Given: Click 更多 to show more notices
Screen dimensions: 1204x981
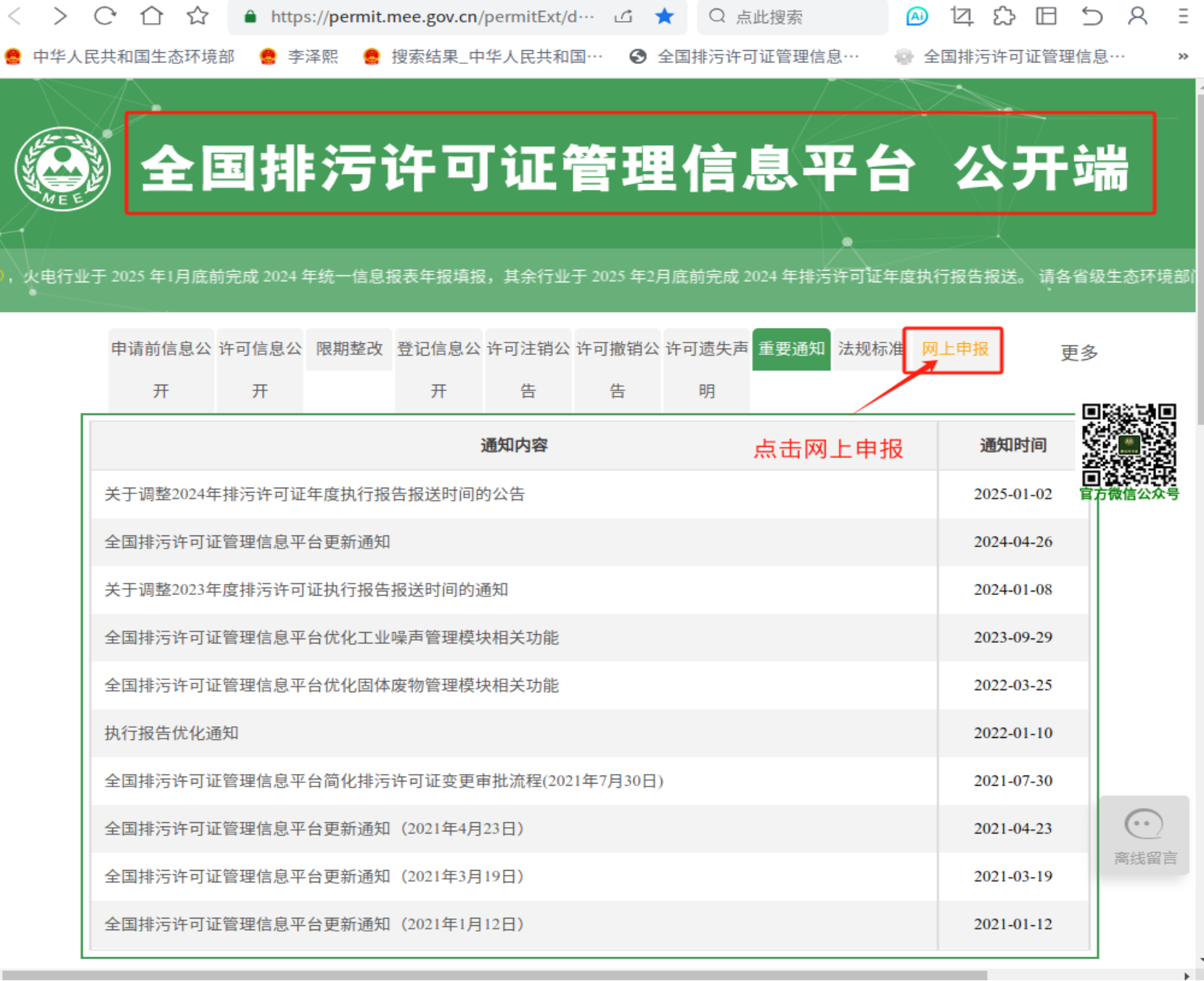Looking at the screenshot, I should tap(1078, 353).
